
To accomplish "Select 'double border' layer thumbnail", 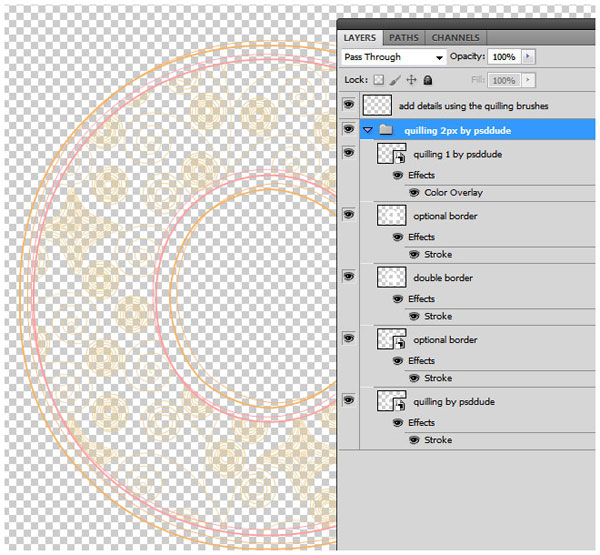I will (391, 277).
